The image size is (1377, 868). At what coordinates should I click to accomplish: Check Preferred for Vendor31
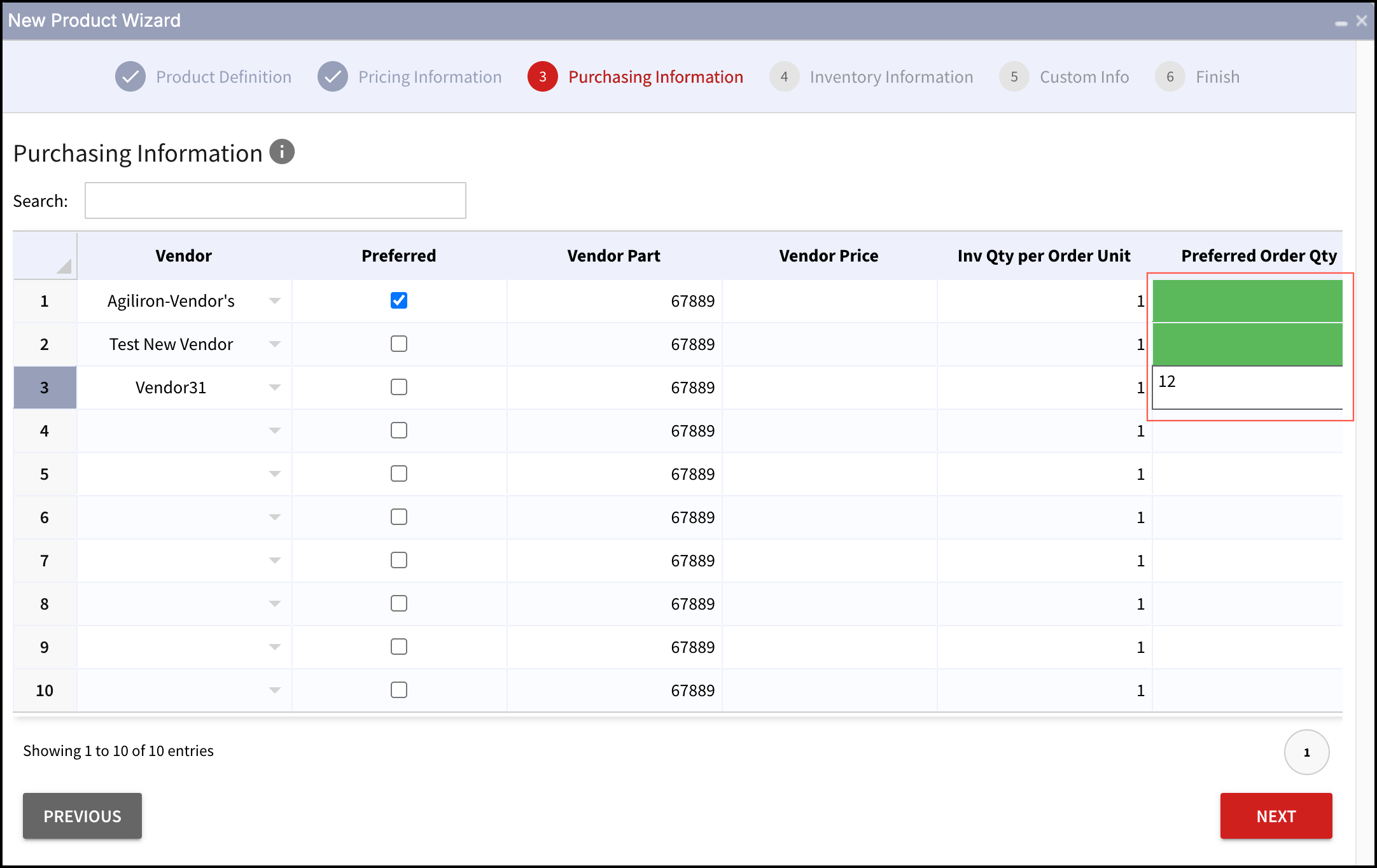(x=399, y=387)
